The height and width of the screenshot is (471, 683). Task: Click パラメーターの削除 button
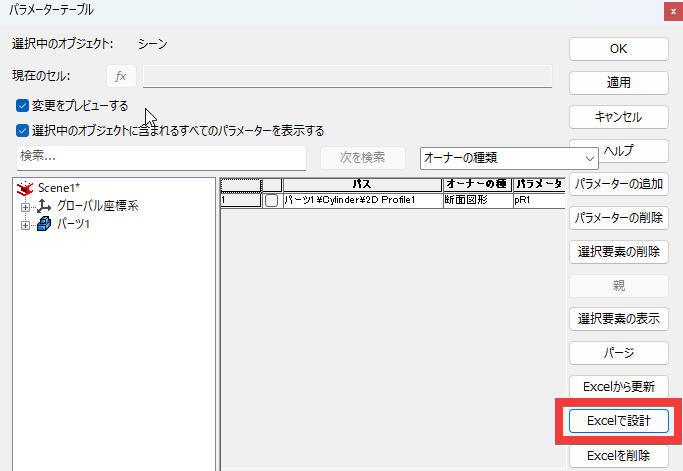619,218
